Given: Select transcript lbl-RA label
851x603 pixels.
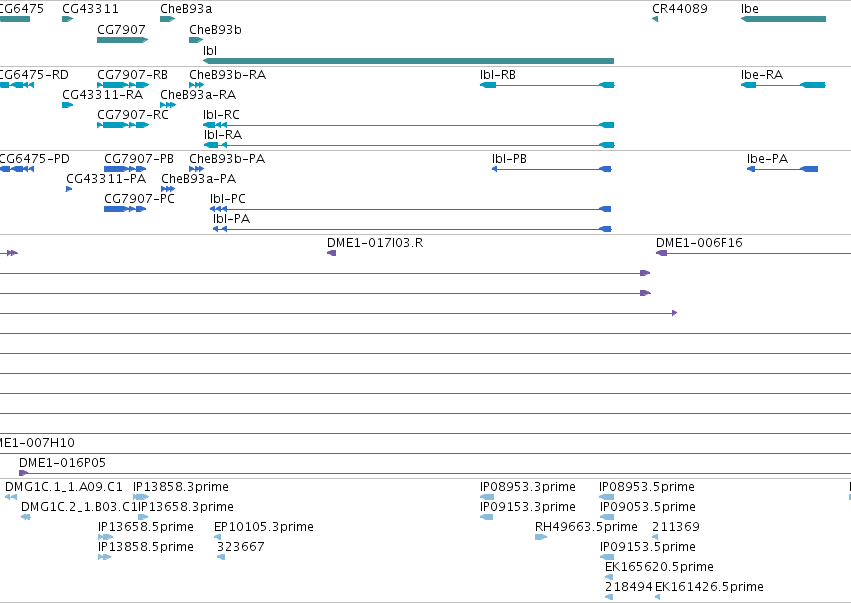Looking at the screenshot, I should click(x=223, y=135).
